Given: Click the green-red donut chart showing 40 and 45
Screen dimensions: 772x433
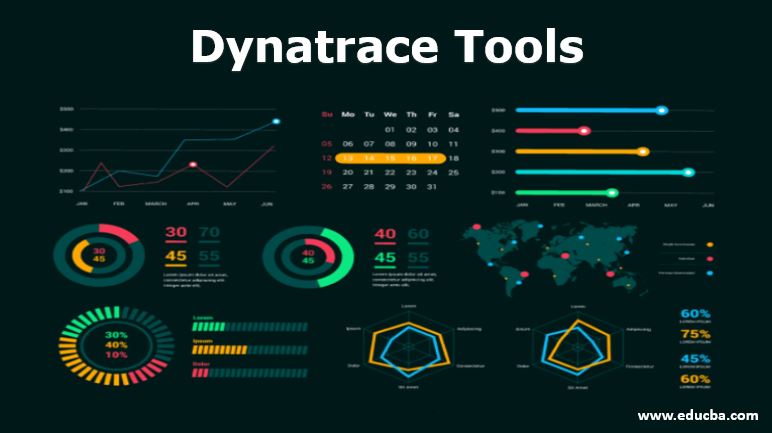Looking at the screenshot, I should [x=308, y=257].
